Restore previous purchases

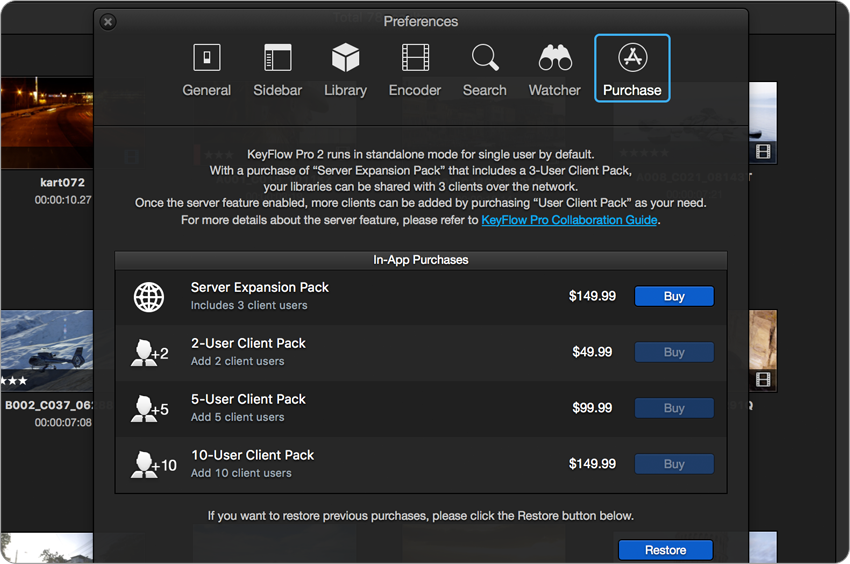click(665, 550)
